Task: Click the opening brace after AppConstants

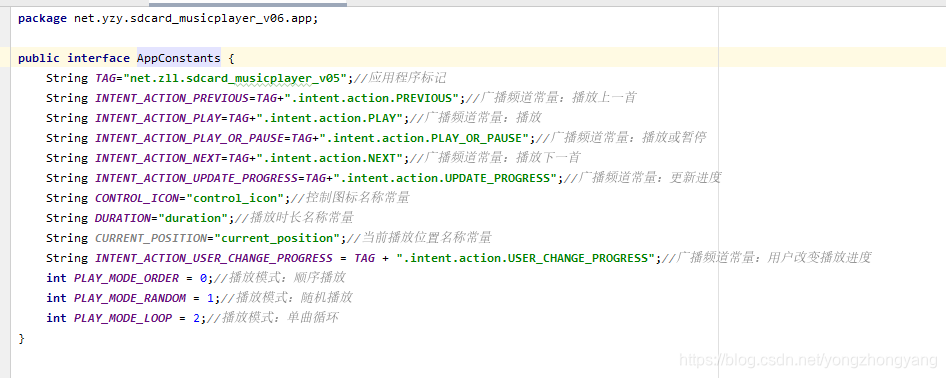Action: coord(231,58)
